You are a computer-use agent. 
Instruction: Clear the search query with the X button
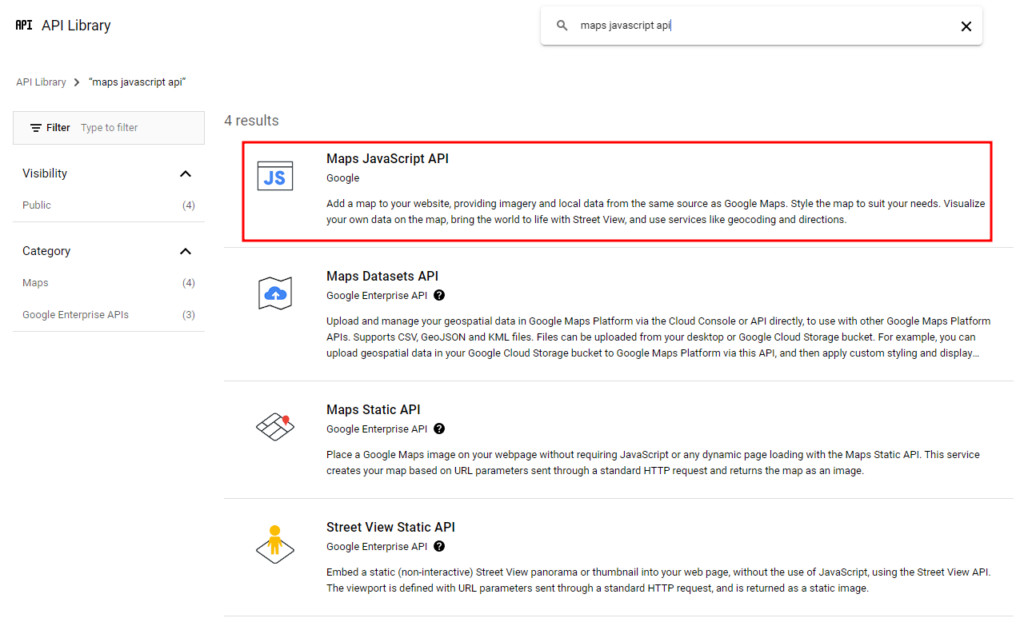click(965, 25)
